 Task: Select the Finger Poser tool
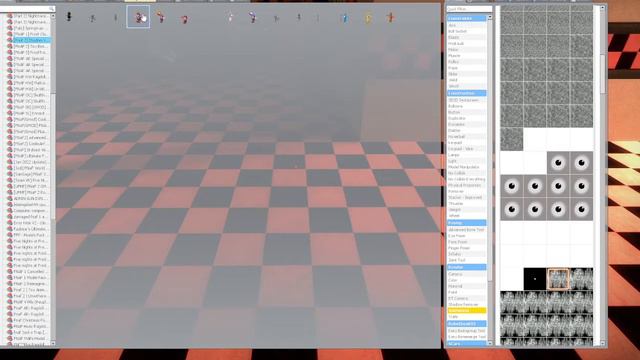(x=467, y=248)
